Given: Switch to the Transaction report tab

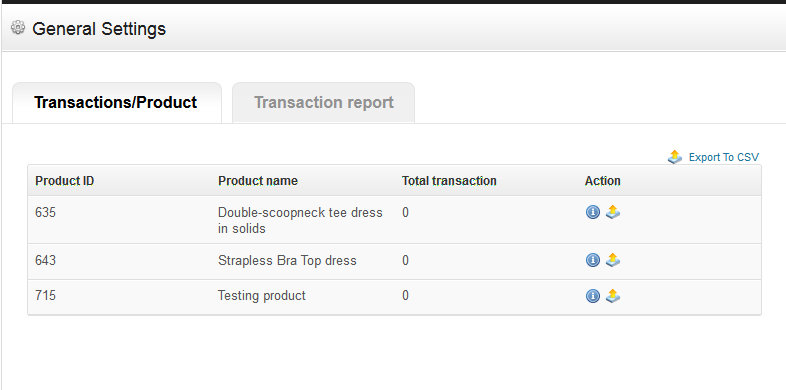Looking at the screenshot, I should (x=323, y=103).
